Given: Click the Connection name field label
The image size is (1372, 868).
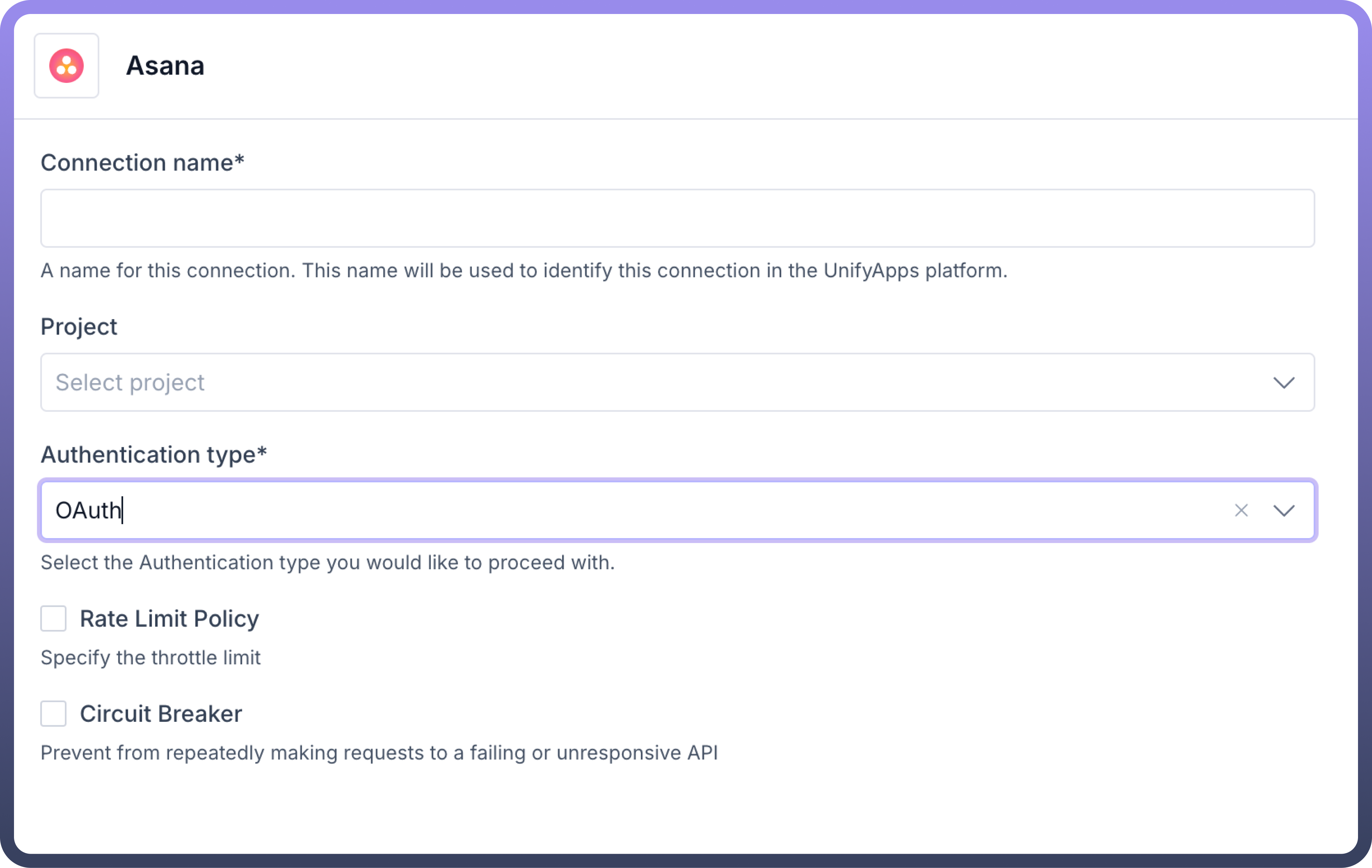Looking at the screenshot, I should pos(142,163).
